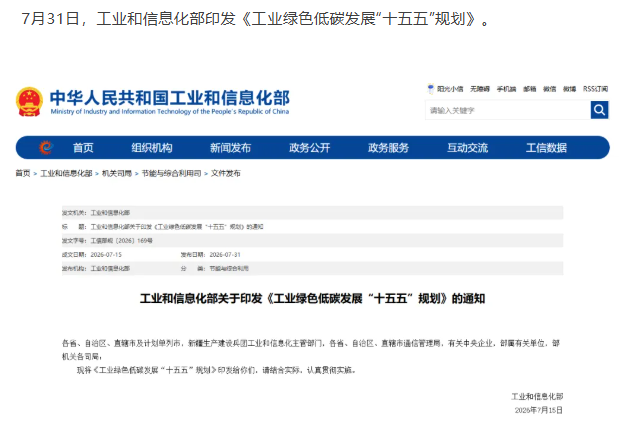
Task: Click the orange swirl icon in navigation bar
Action: [x=46, y=148]
